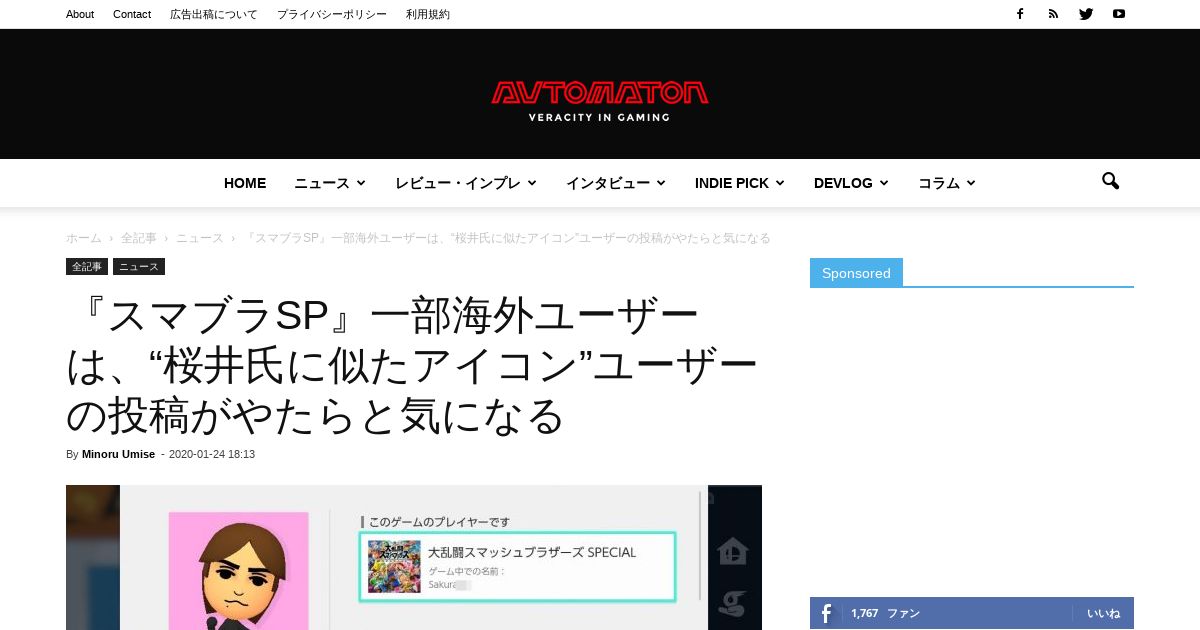Open the プライバシーポリシー link
This screenshot has height=630, width=1200.
pyautogui.click(x=332, y=14)
